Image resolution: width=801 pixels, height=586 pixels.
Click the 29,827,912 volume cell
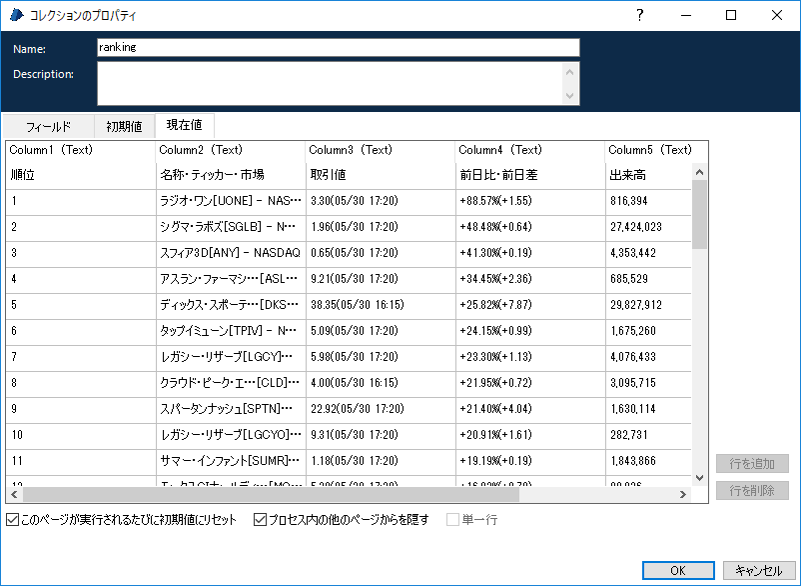(648, 306)
